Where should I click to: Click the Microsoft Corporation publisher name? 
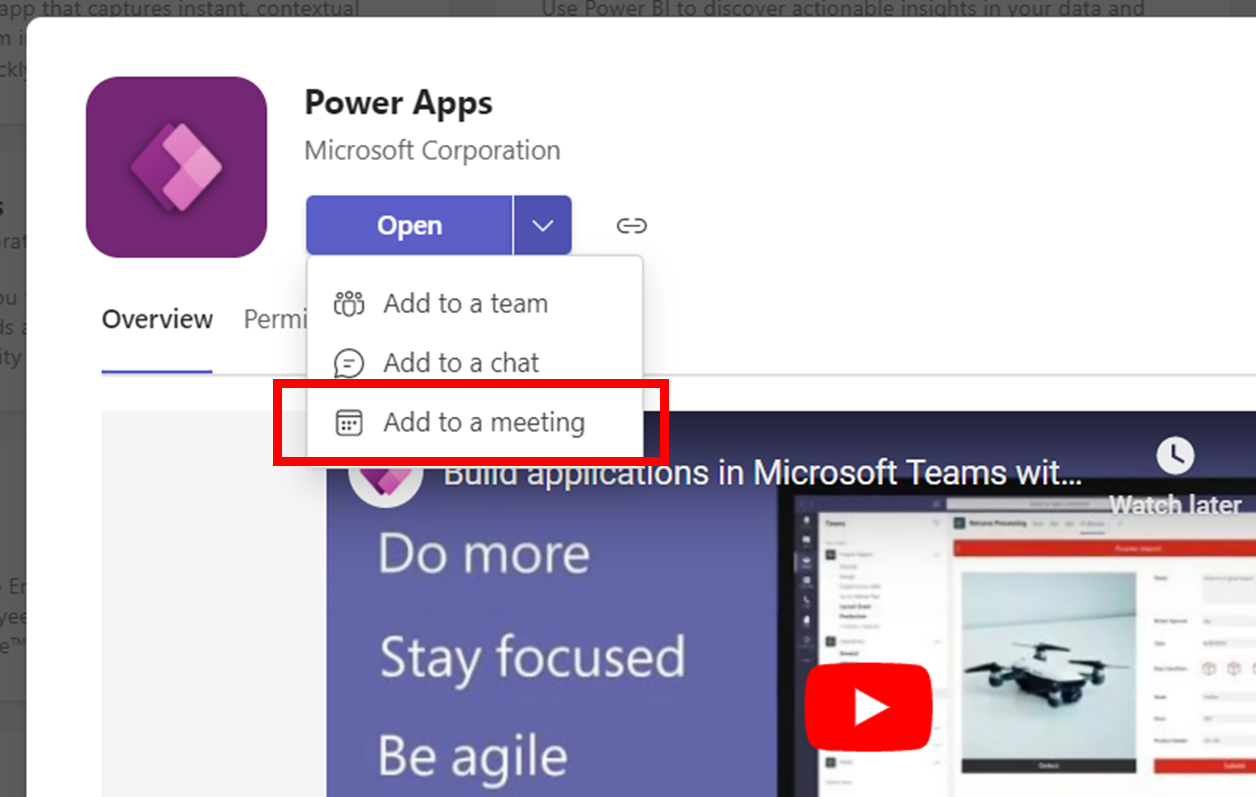click(x=432, y=150)
